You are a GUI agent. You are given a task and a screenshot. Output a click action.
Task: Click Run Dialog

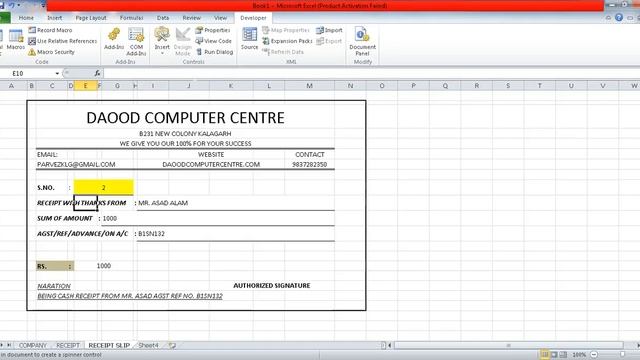coord(214,52)
